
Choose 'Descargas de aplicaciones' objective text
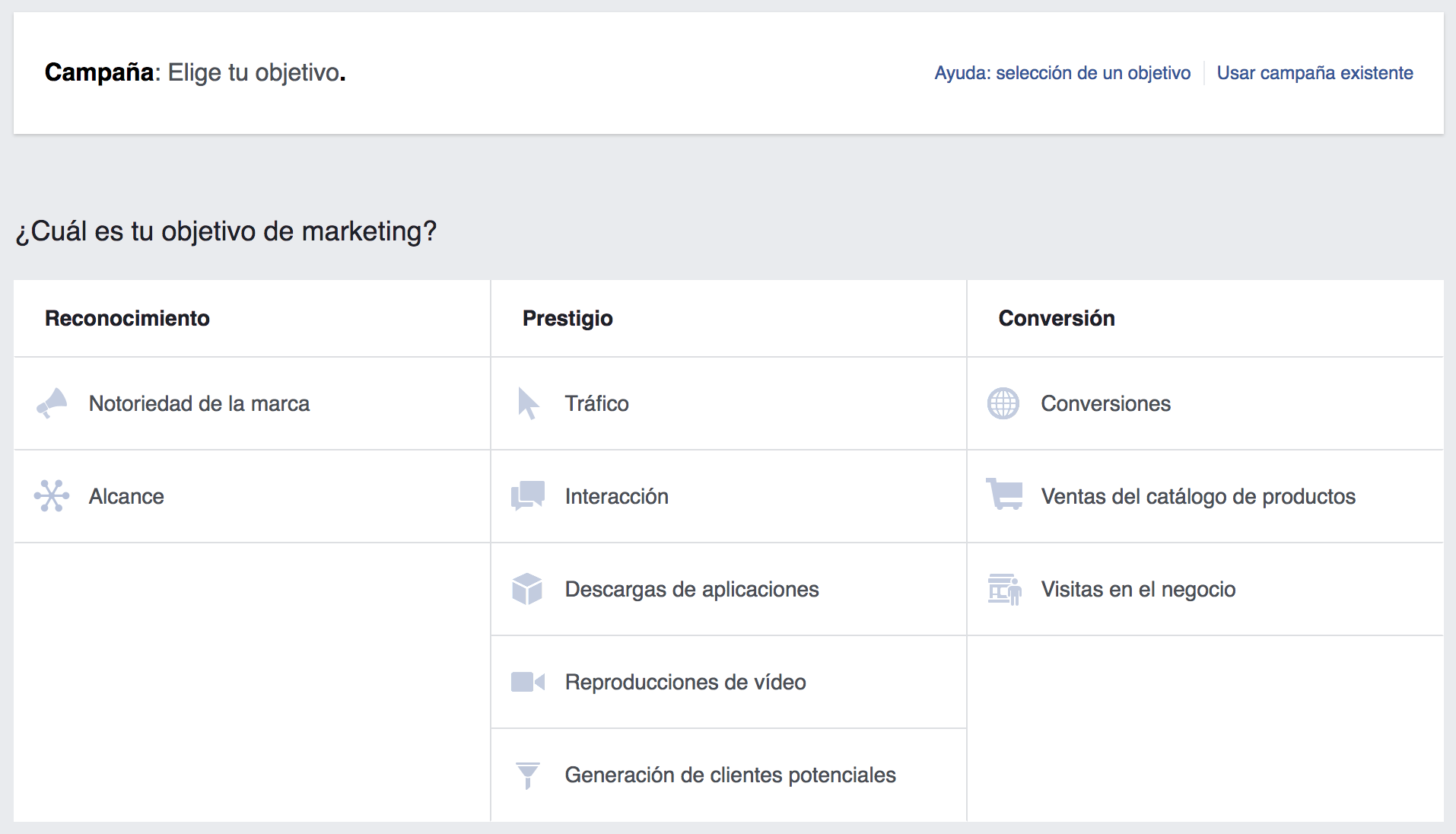[x=691, y=589]
